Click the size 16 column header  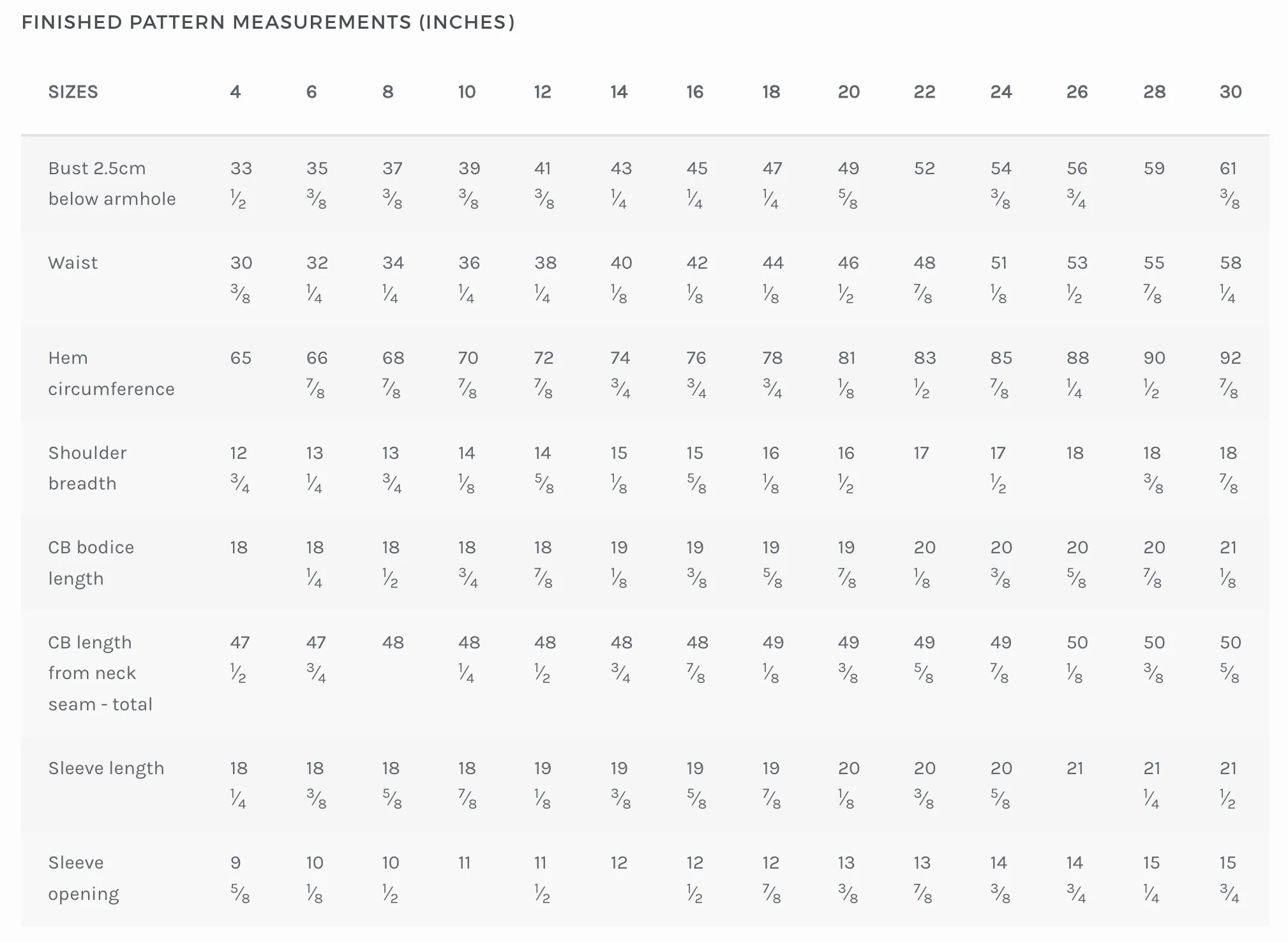coord(694,92)
